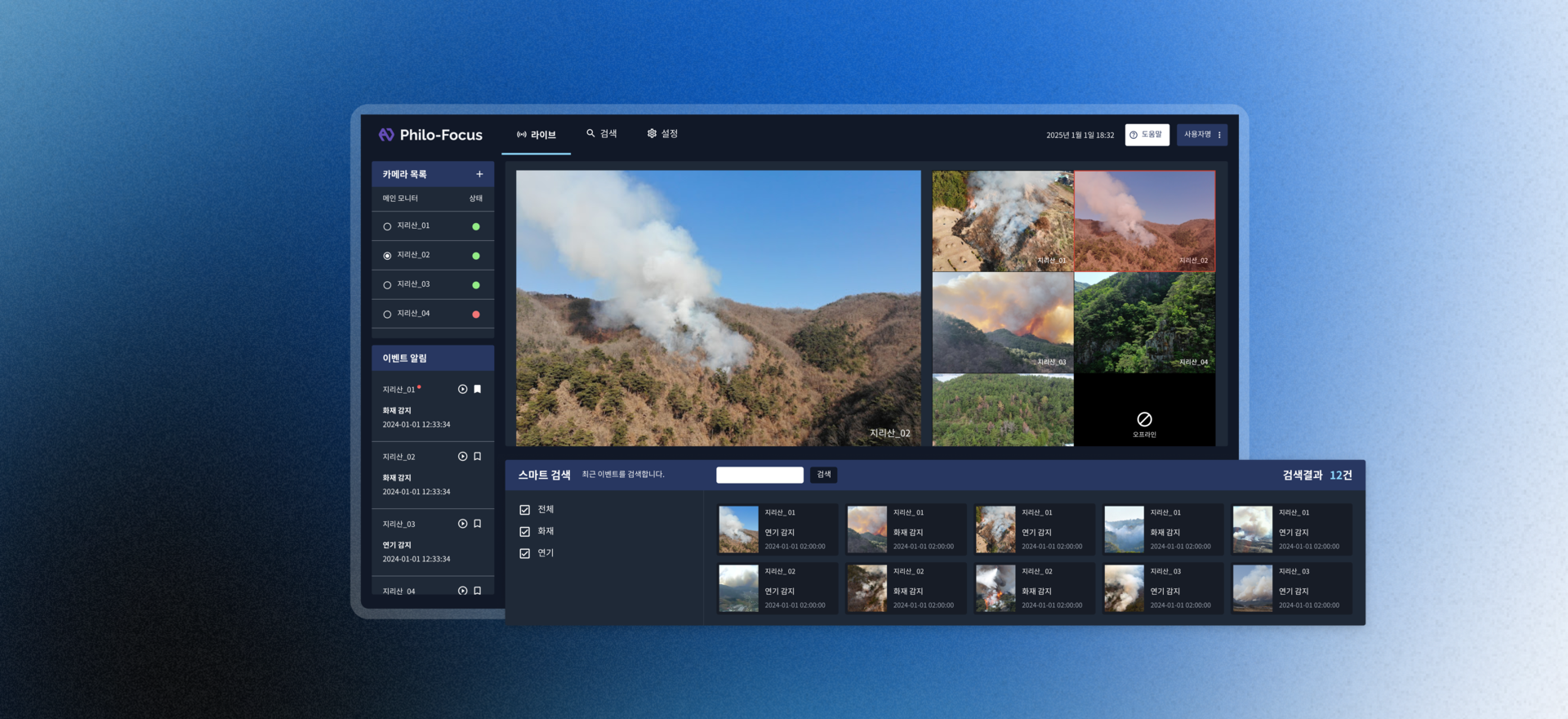The image size is (1568, 719).
Task: Open the second 지리산_02 화재 감지 result
Action: point(1035,588)
